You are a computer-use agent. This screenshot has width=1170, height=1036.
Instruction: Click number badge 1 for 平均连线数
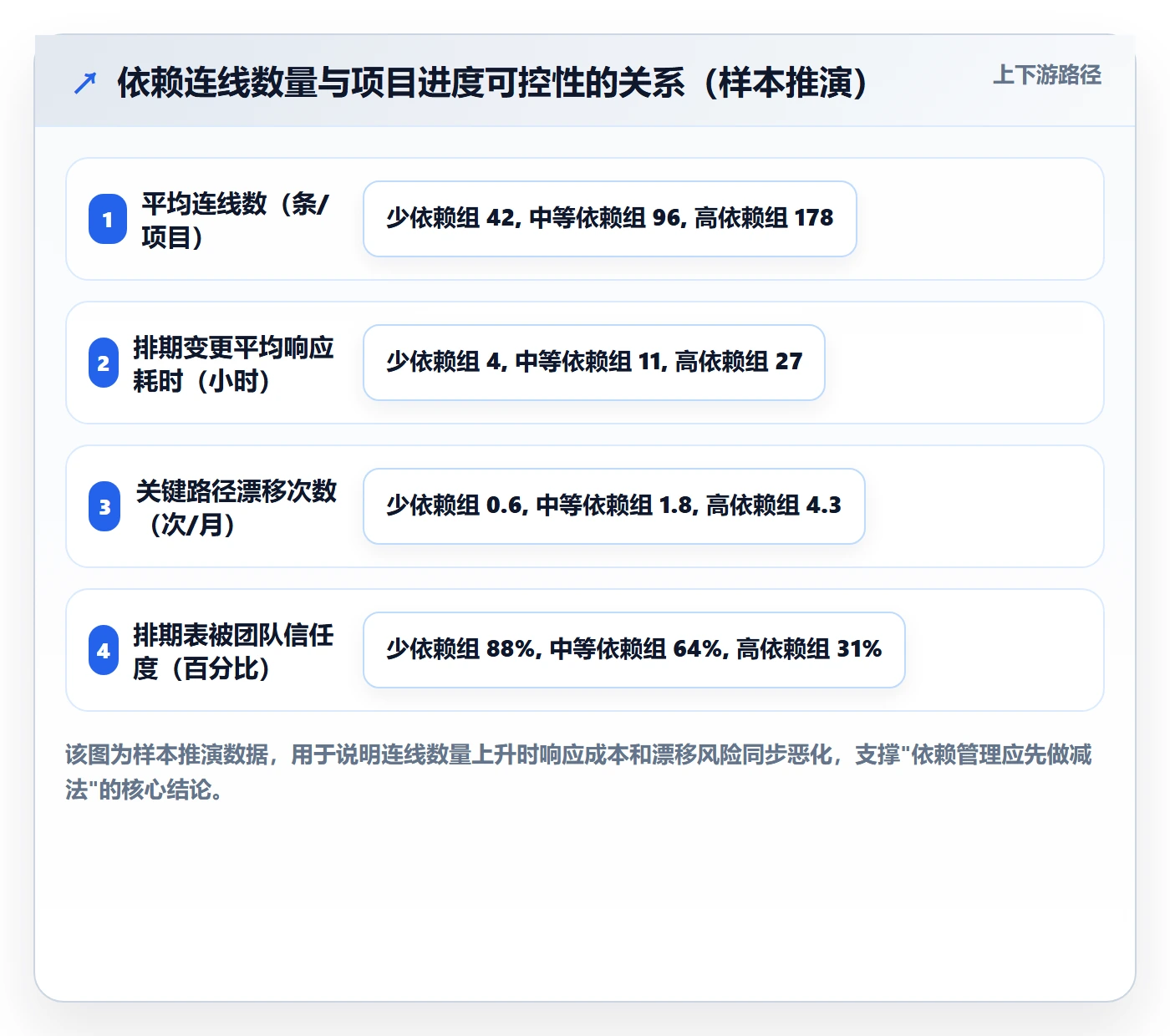point(108,219)
